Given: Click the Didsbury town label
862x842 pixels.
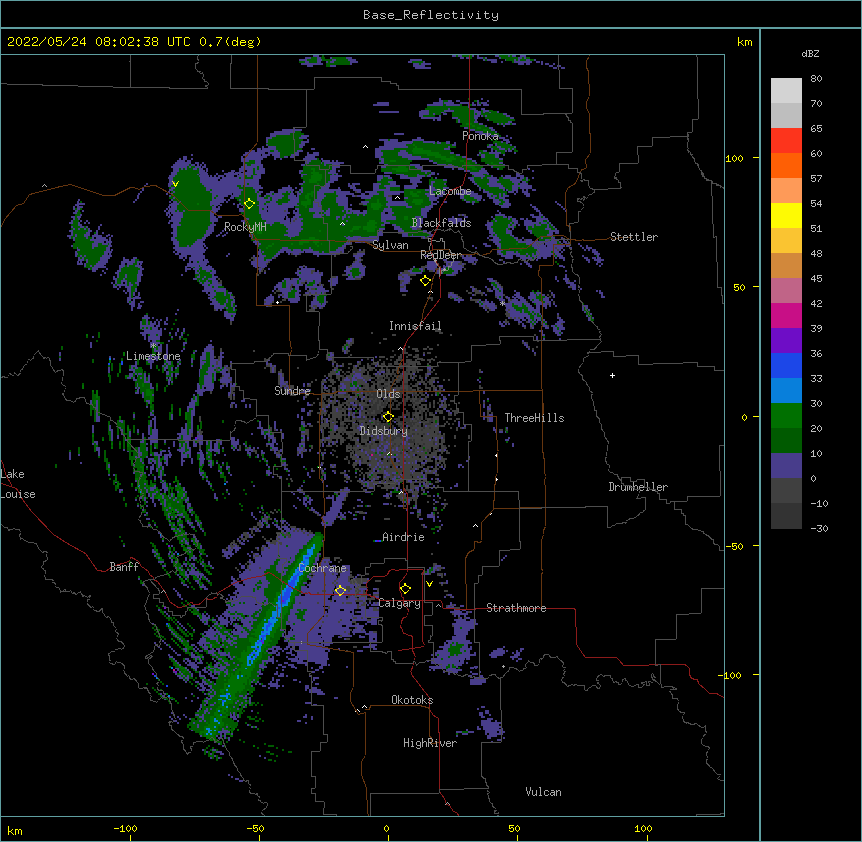Looking at the screenshot, I should coord(384,431).
